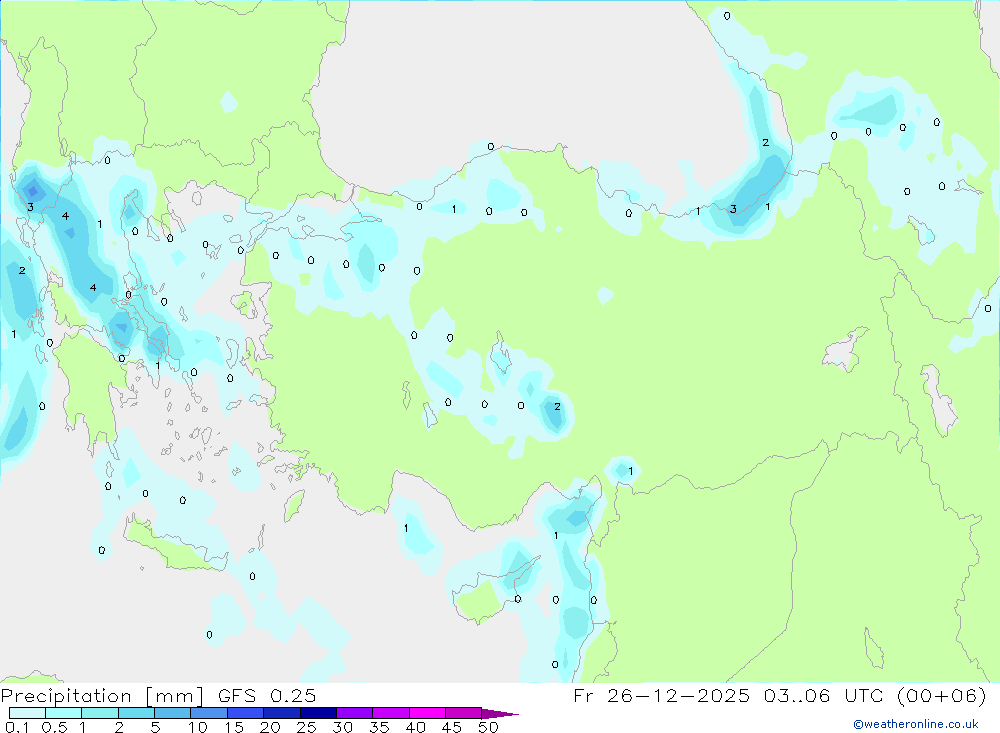This screenshot has width=1000, height=733.
Task: Click the 0.5 to 1 mm legend swatch
Action: [63, 713]
